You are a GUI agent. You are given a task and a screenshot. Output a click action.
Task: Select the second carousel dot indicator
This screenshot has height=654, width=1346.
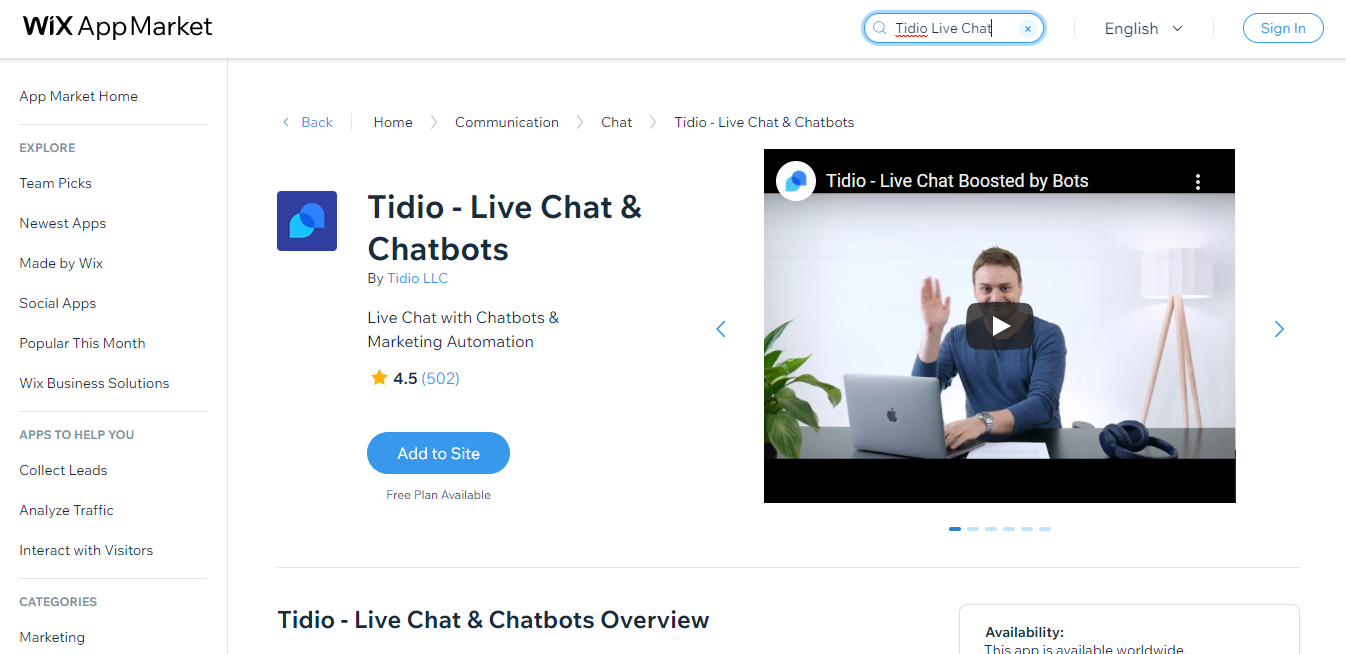pos(973,529)
